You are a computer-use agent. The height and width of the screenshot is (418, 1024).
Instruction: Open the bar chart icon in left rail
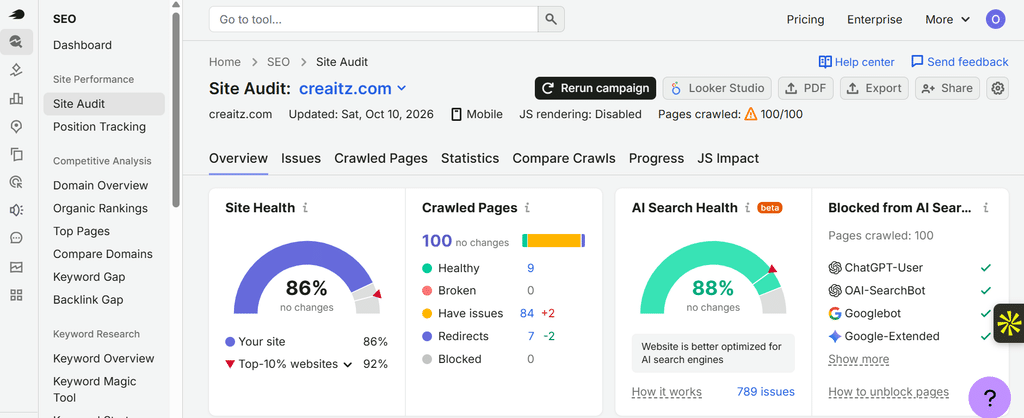[16, 99]
